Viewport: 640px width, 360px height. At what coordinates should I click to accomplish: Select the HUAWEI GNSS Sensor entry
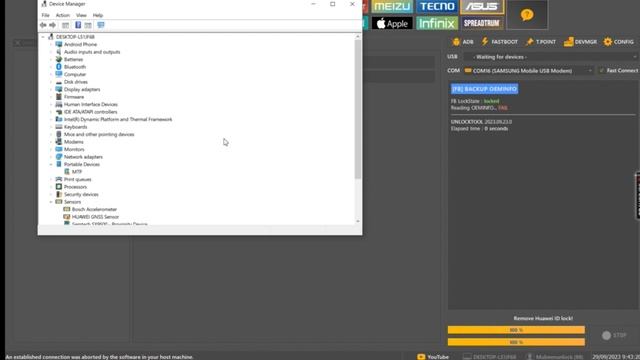pos(95,217)
